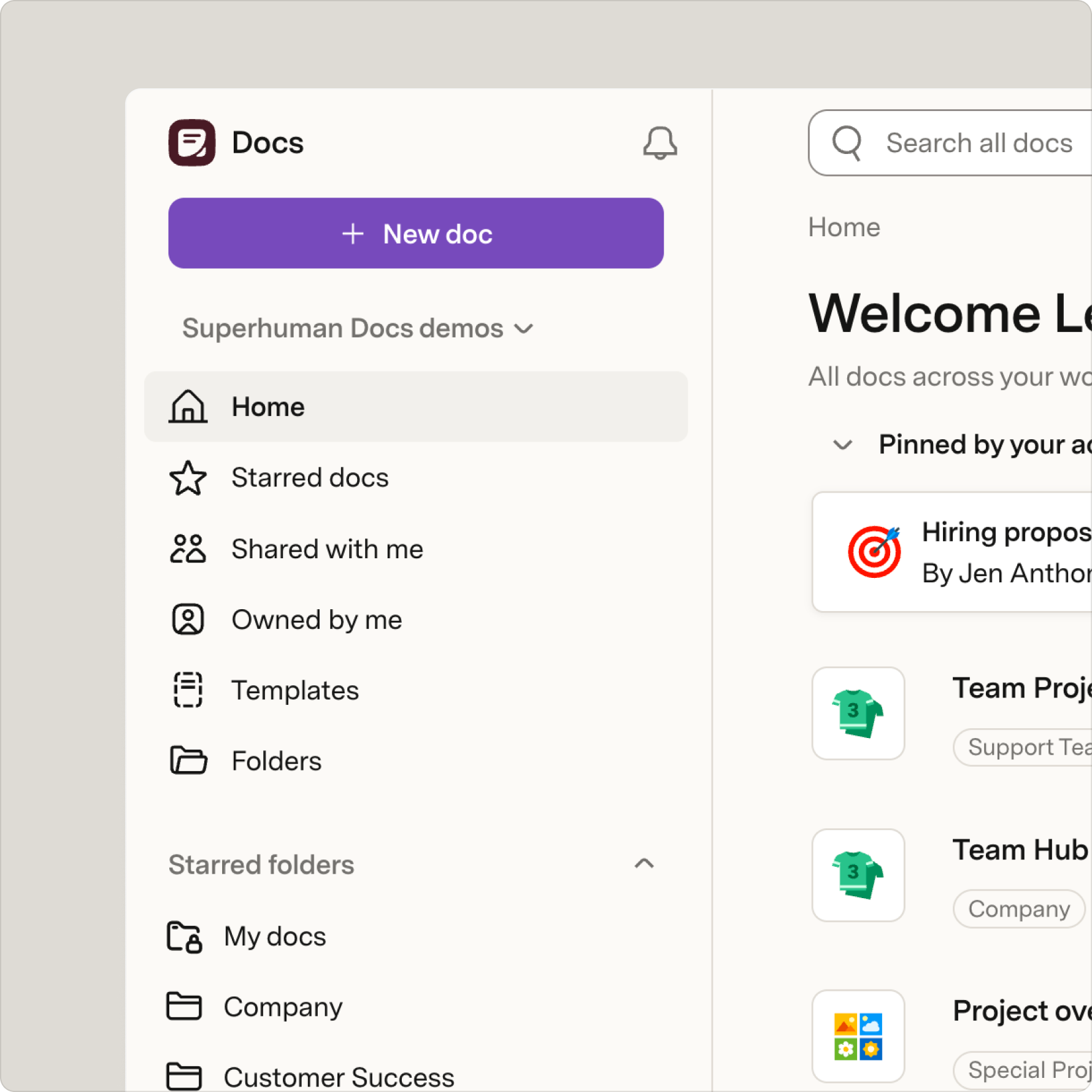
Task: Click the Starred folders heading text
Action: [x=261, y=864]
